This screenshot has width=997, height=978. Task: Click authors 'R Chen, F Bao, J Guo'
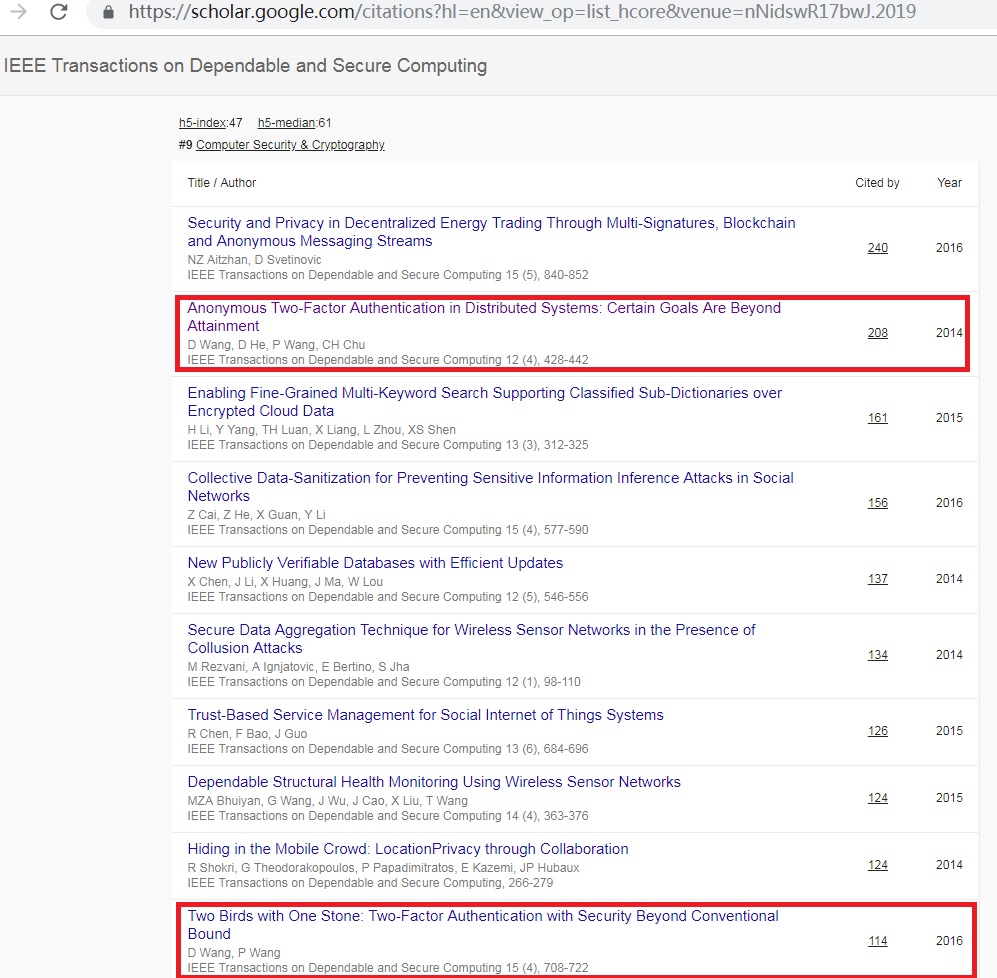[x=247, y=734]
